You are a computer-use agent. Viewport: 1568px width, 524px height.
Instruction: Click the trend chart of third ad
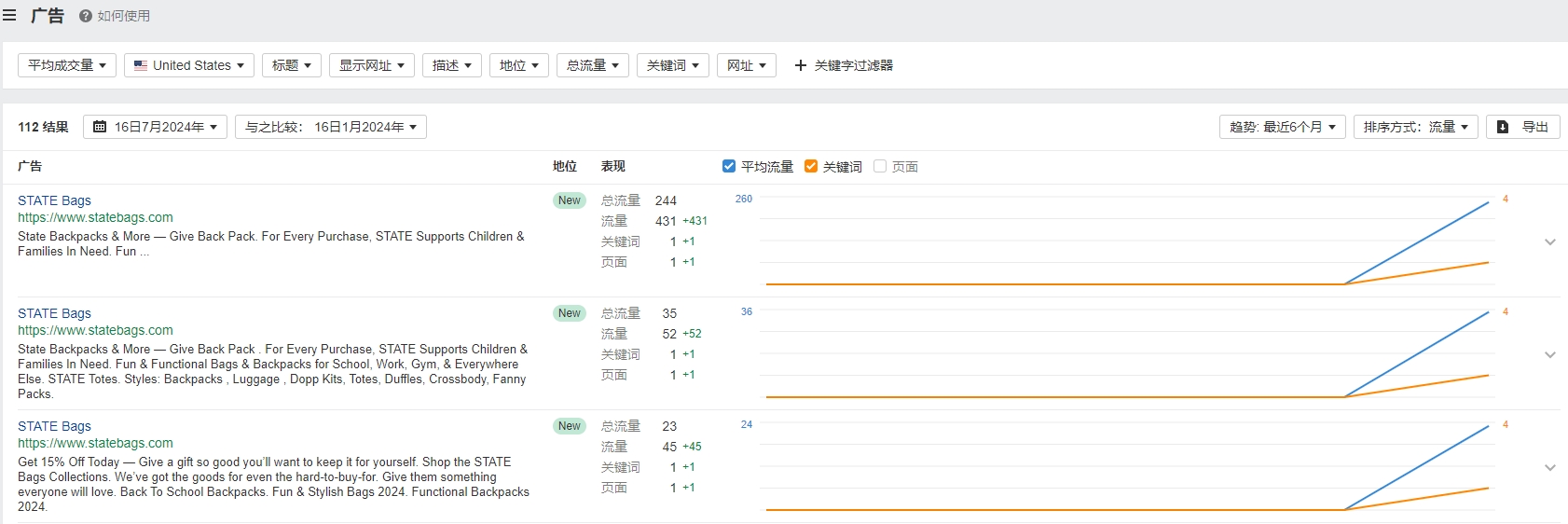click(x=1128, y=467)
